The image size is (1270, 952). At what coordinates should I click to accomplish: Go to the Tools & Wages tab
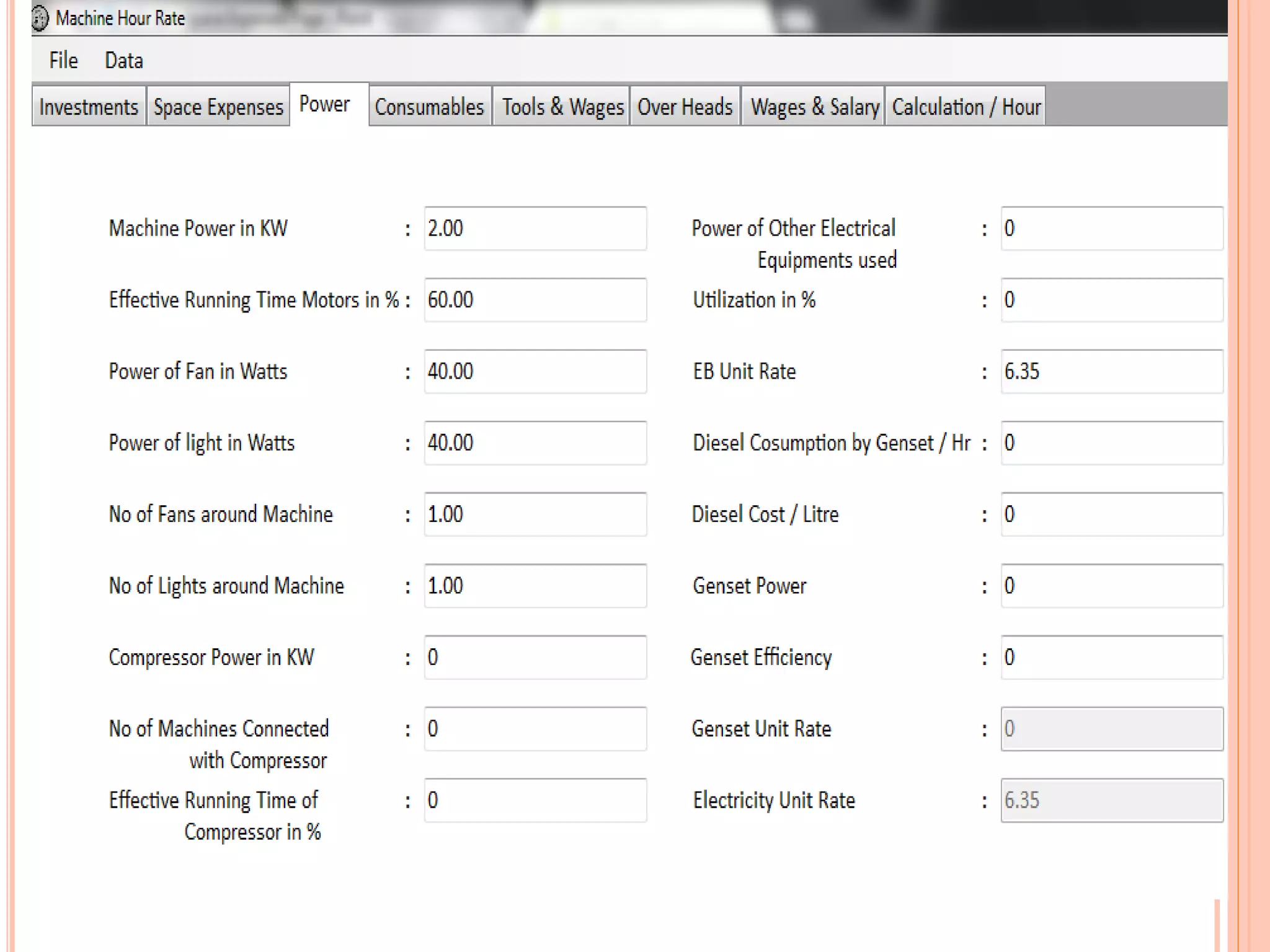pyautogui.click(x=562, y=107)
